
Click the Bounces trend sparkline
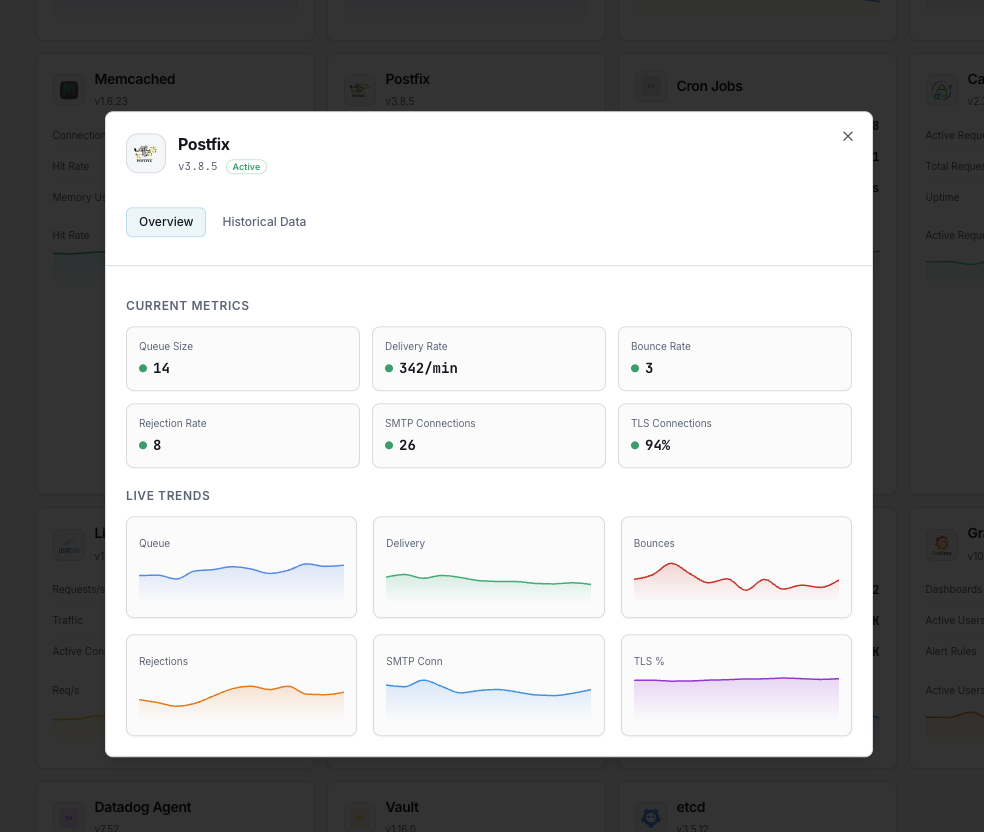[x=736, y=567]
